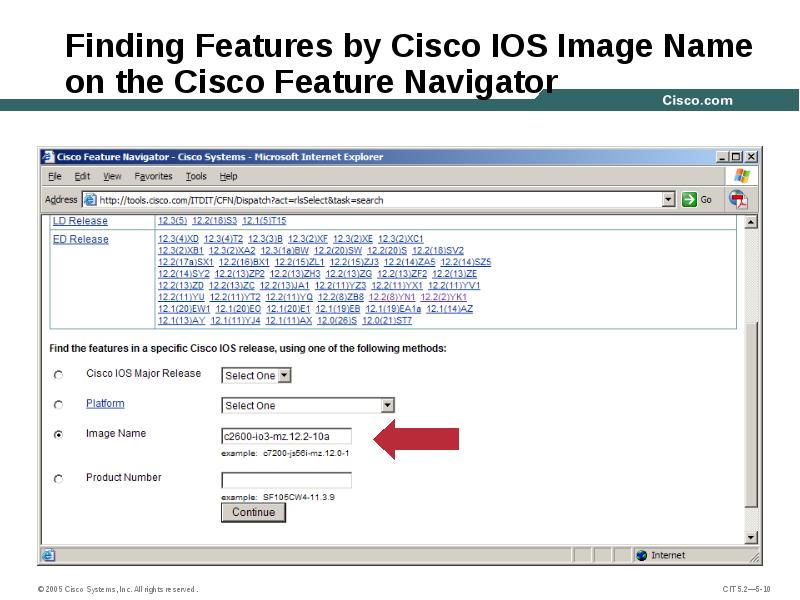Open the Help menu

point(229,177)
